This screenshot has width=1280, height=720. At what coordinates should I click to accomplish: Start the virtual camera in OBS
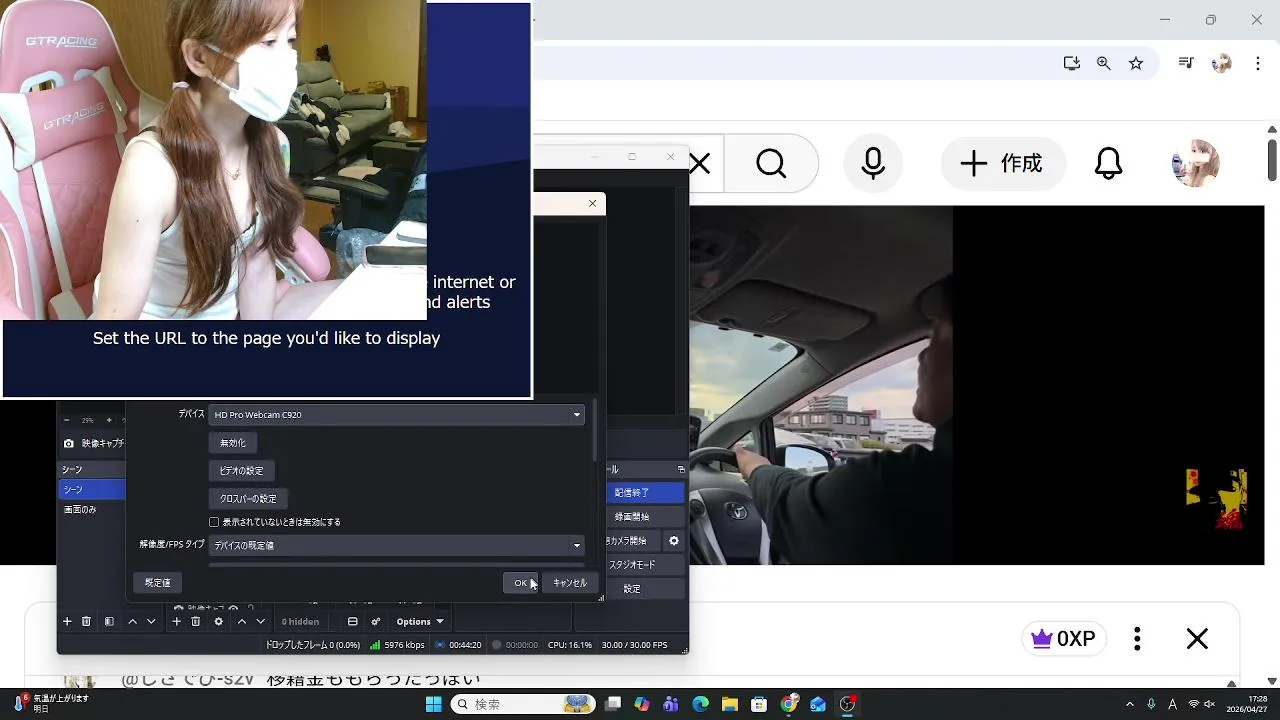(632, 541)
